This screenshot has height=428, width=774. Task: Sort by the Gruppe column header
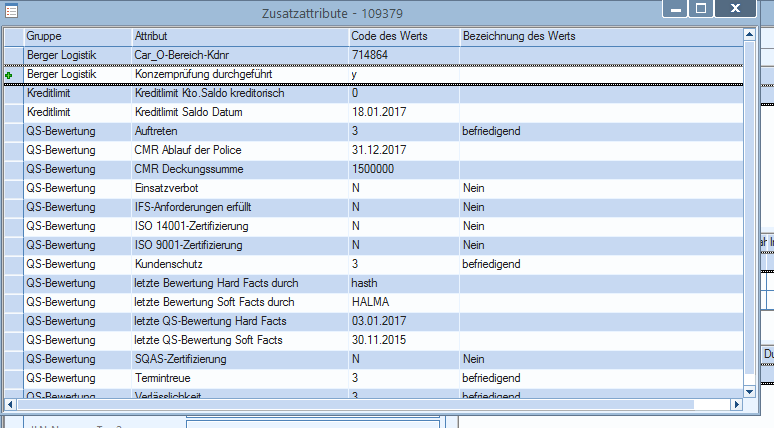[x=77, y=36]
